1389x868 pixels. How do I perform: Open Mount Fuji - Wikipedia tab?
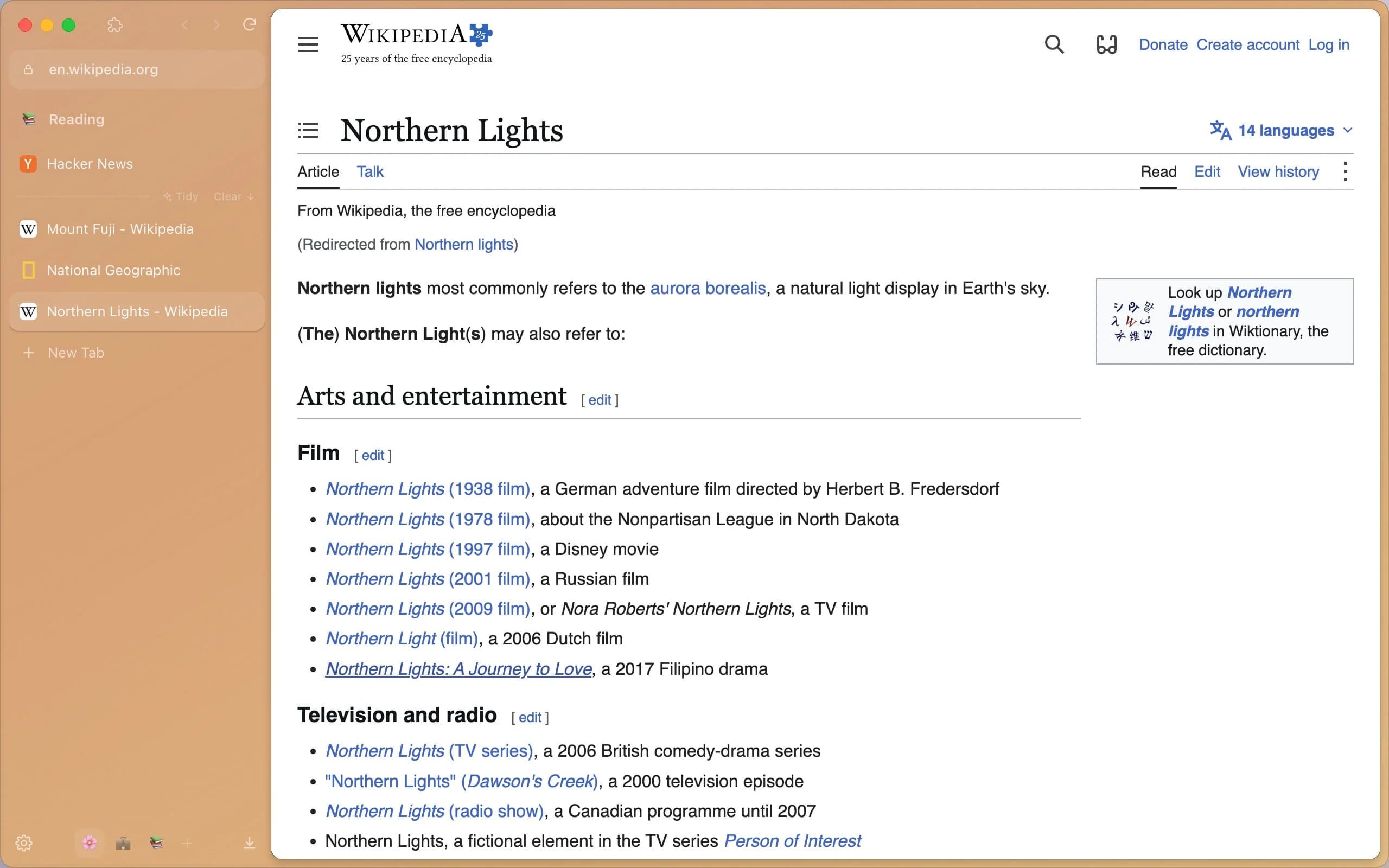pos(137,229)
